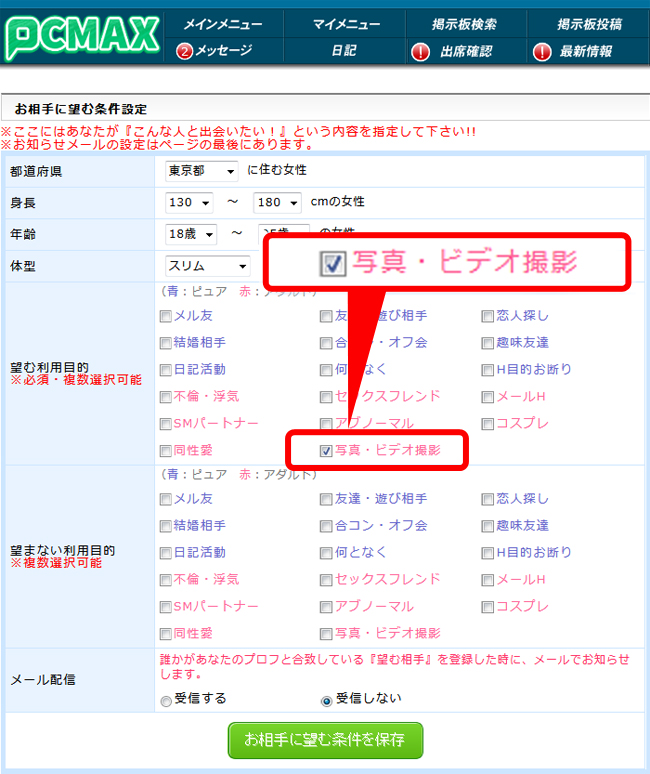Open the 掲示板検索 menu item
Screen dimensions: 650x774
(465, 24)
